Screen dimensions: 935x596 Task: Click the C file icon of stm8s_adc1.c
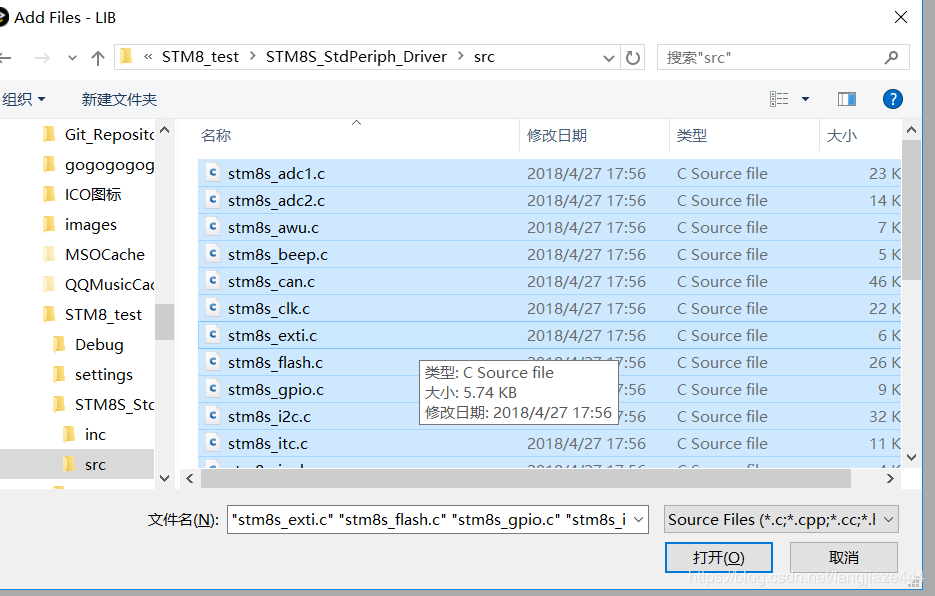pyautogui.click(x=212, y=173)
